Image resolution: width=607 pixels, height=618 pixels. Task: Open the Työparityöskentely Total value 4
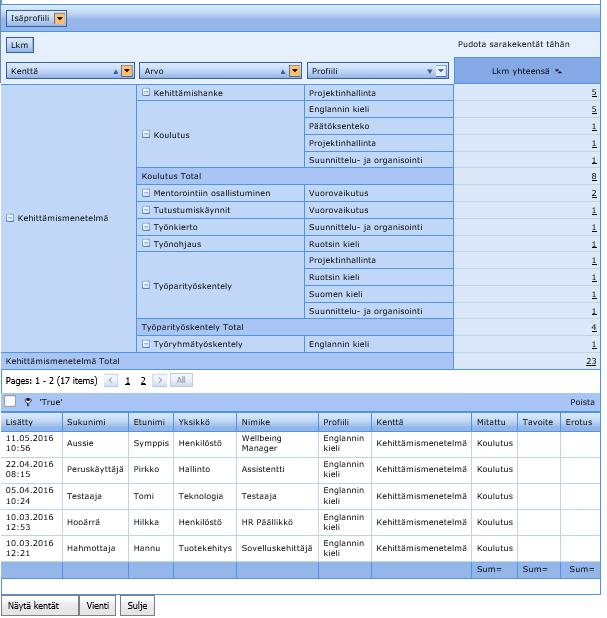click(594, 328)
